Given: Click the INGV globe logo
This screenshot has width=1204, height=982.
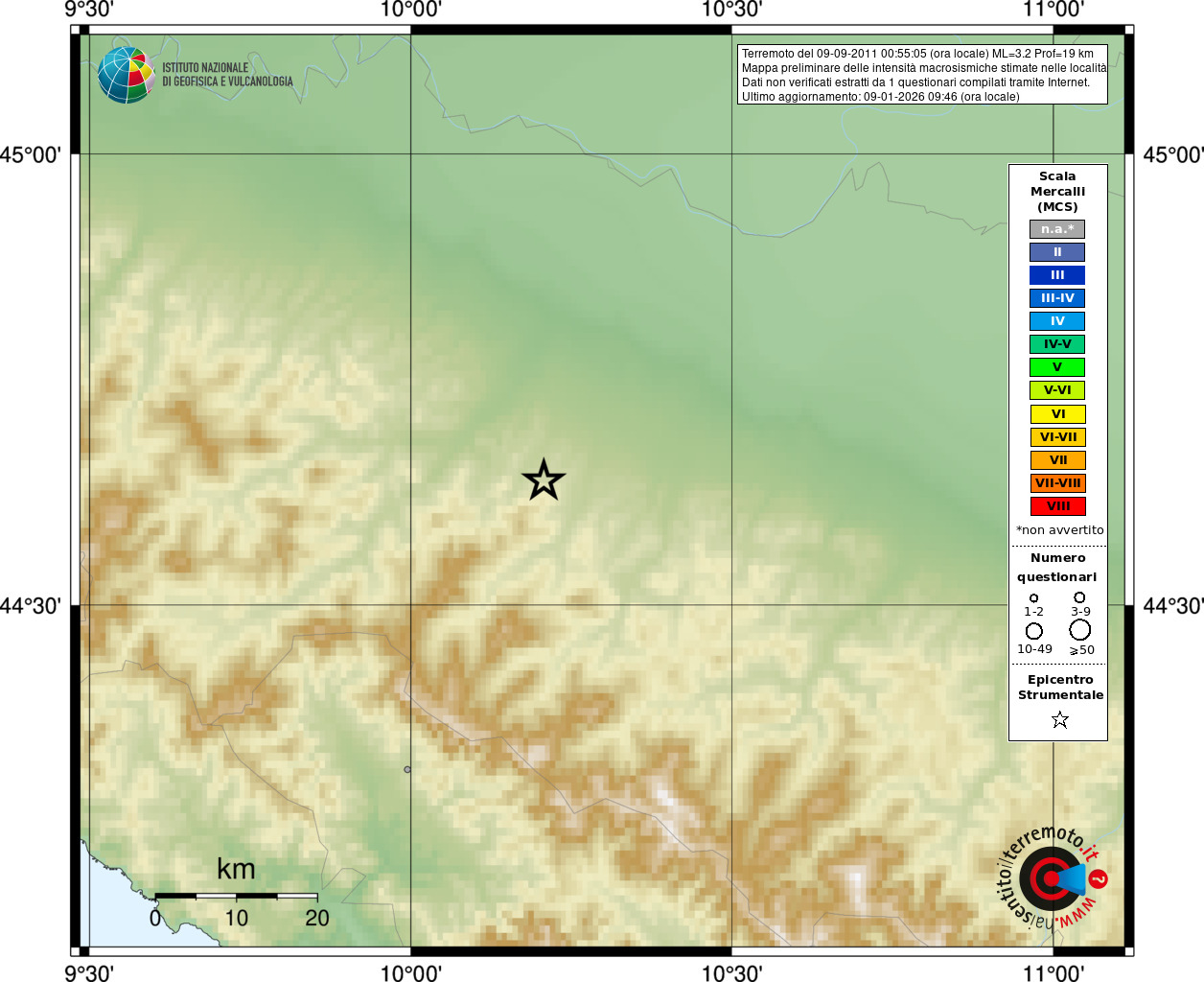Looking at the screenshot, I should pos(126,75).
